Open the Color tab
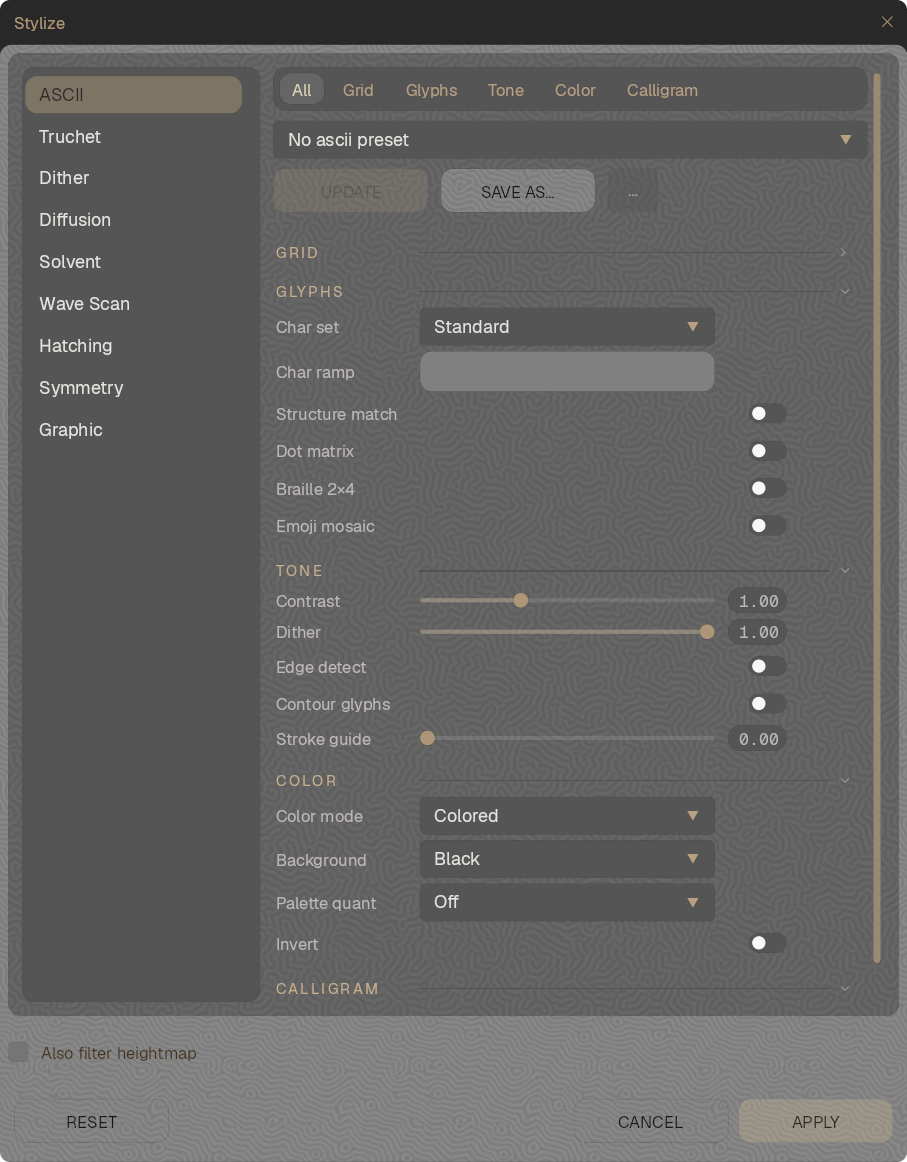 tap(575, 90)
